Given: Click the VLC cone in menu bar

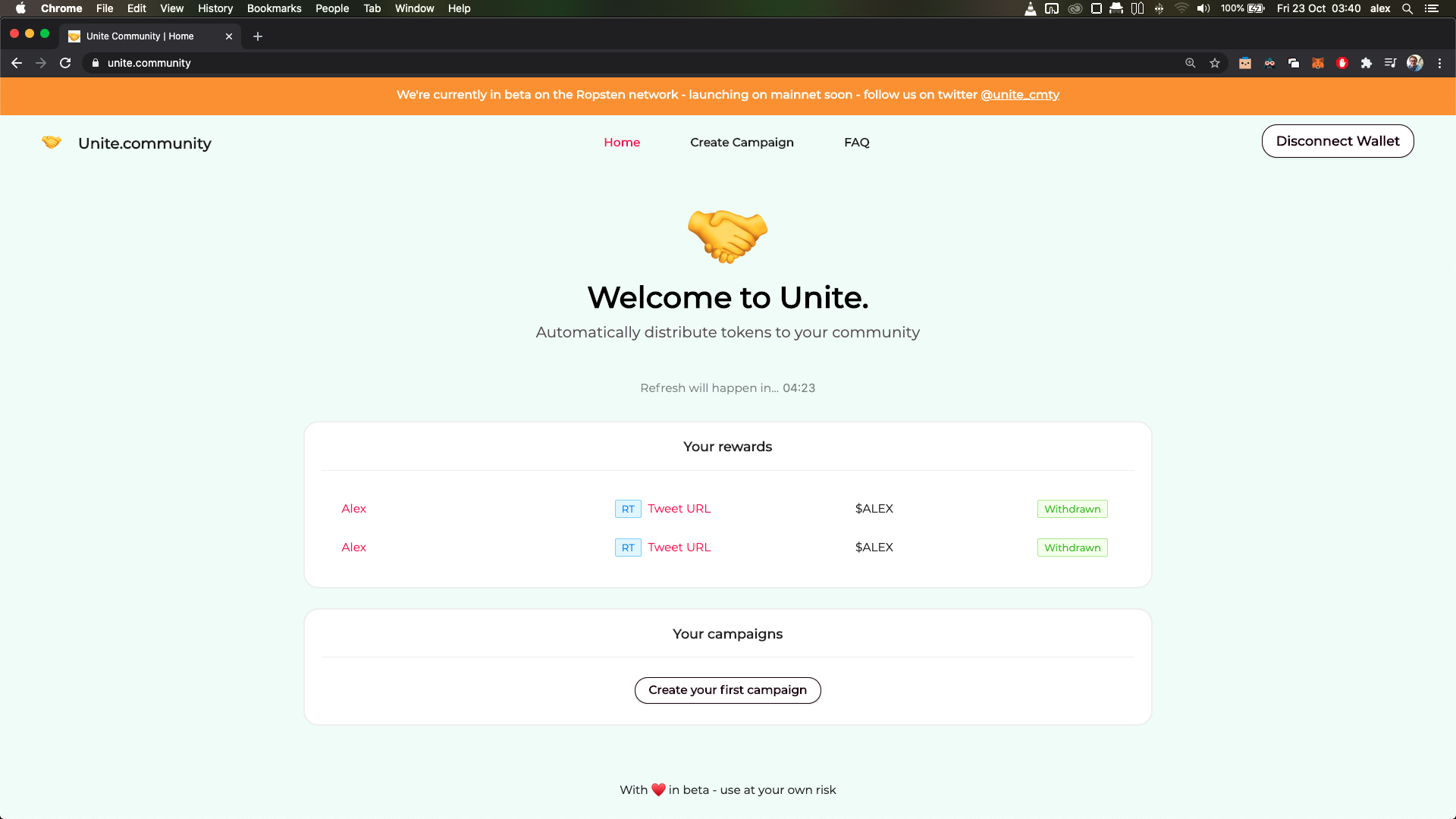Looking at the screenshot, I should pos(1031,8).
